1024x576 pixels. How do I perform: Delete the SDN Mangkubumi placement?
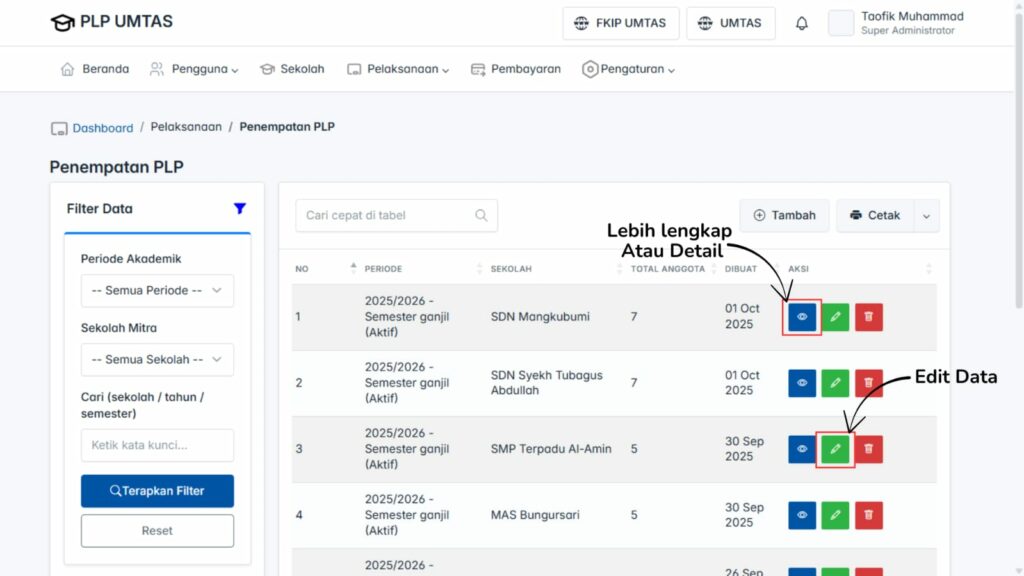[868, 317]
